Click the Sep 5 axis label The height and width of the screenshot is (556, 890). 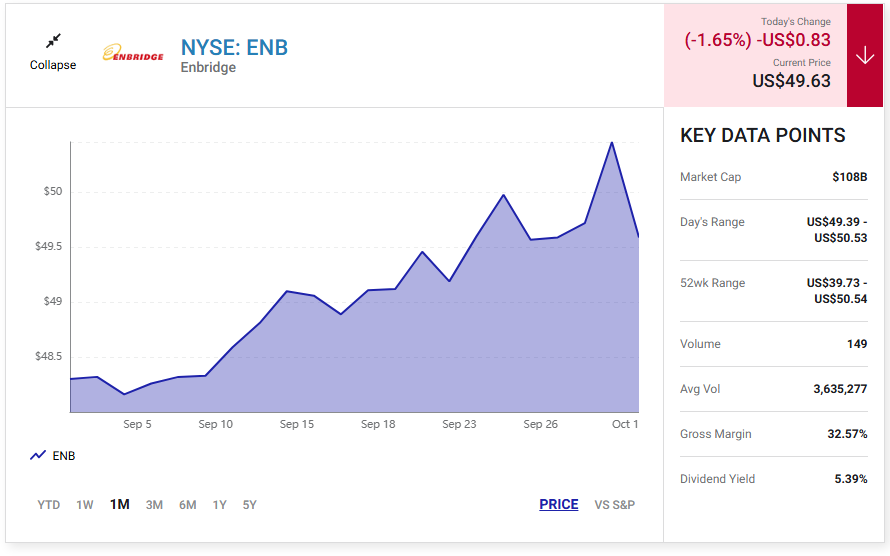137,424
